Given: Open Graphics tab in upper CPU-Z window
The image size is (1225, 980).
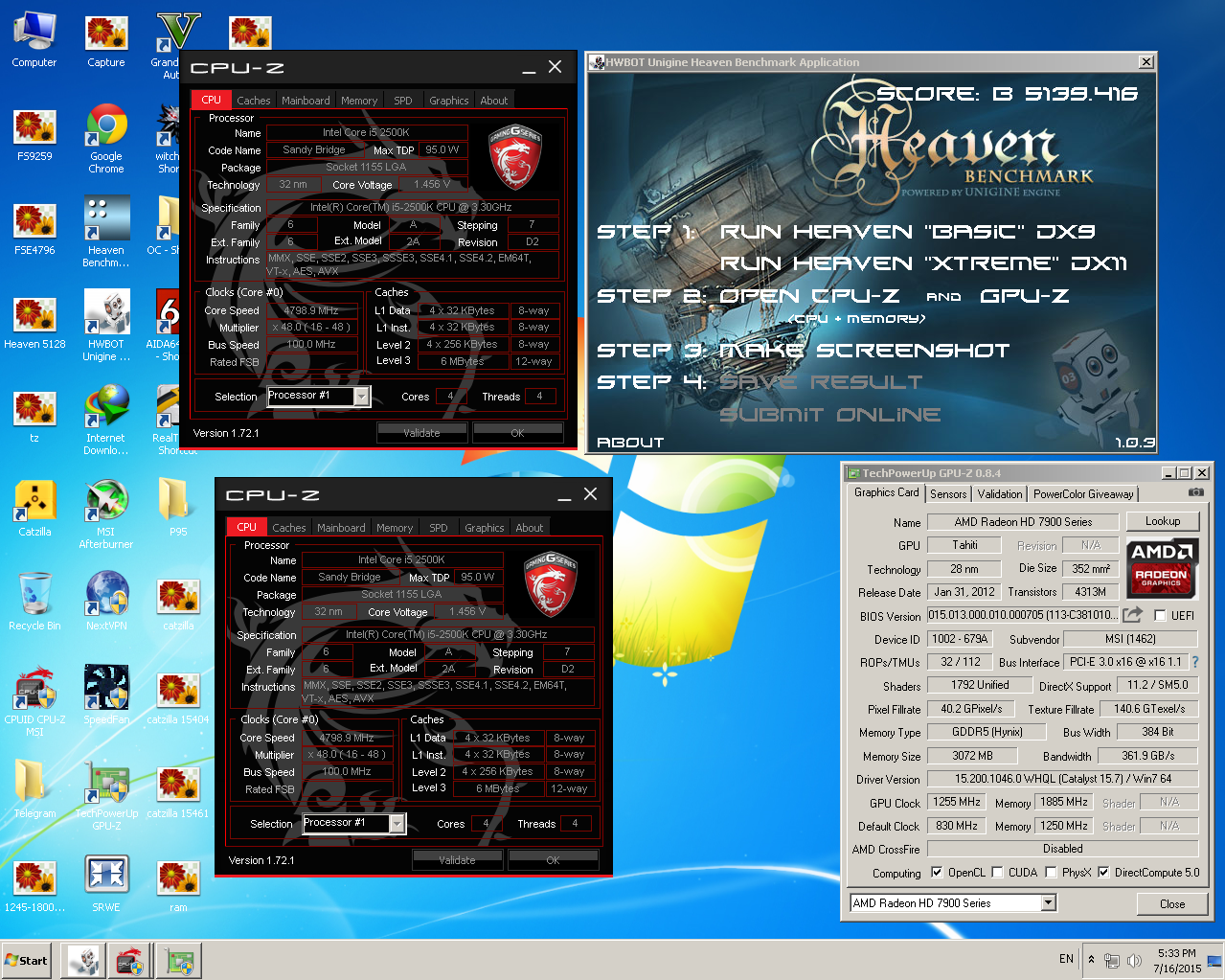Looking at the screenshot, I should [x=449, y=101].
